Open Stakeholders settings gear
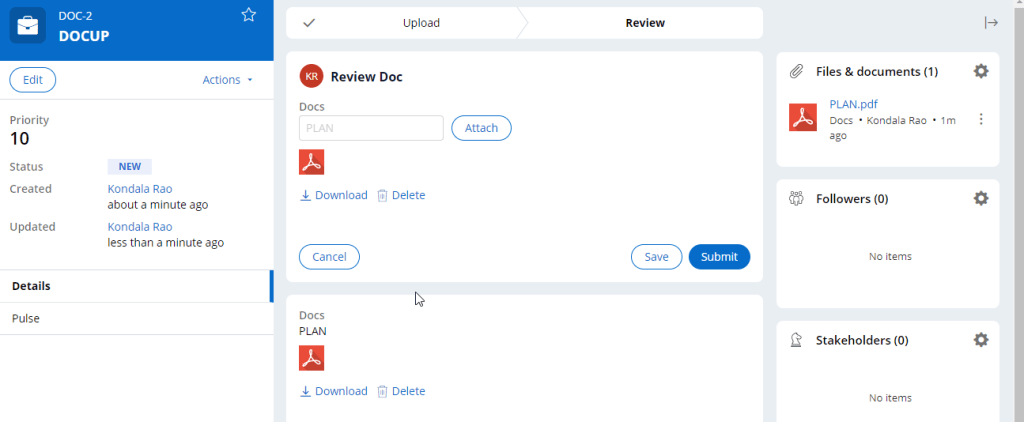This screenshot has height=422, width=1024. 981,340
